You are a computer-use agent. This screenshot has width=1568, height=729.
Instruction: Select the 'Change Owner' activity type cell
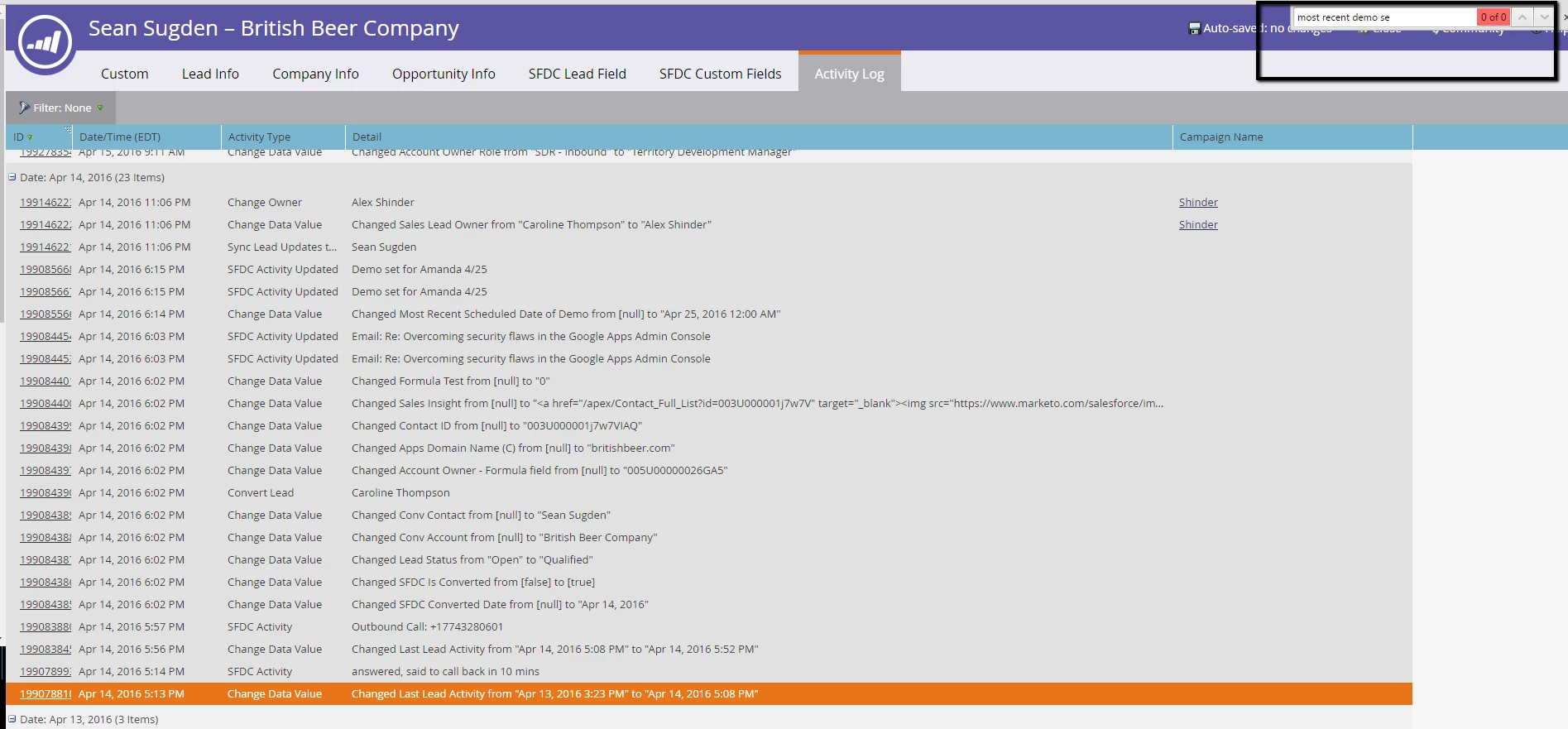[265, 202]
